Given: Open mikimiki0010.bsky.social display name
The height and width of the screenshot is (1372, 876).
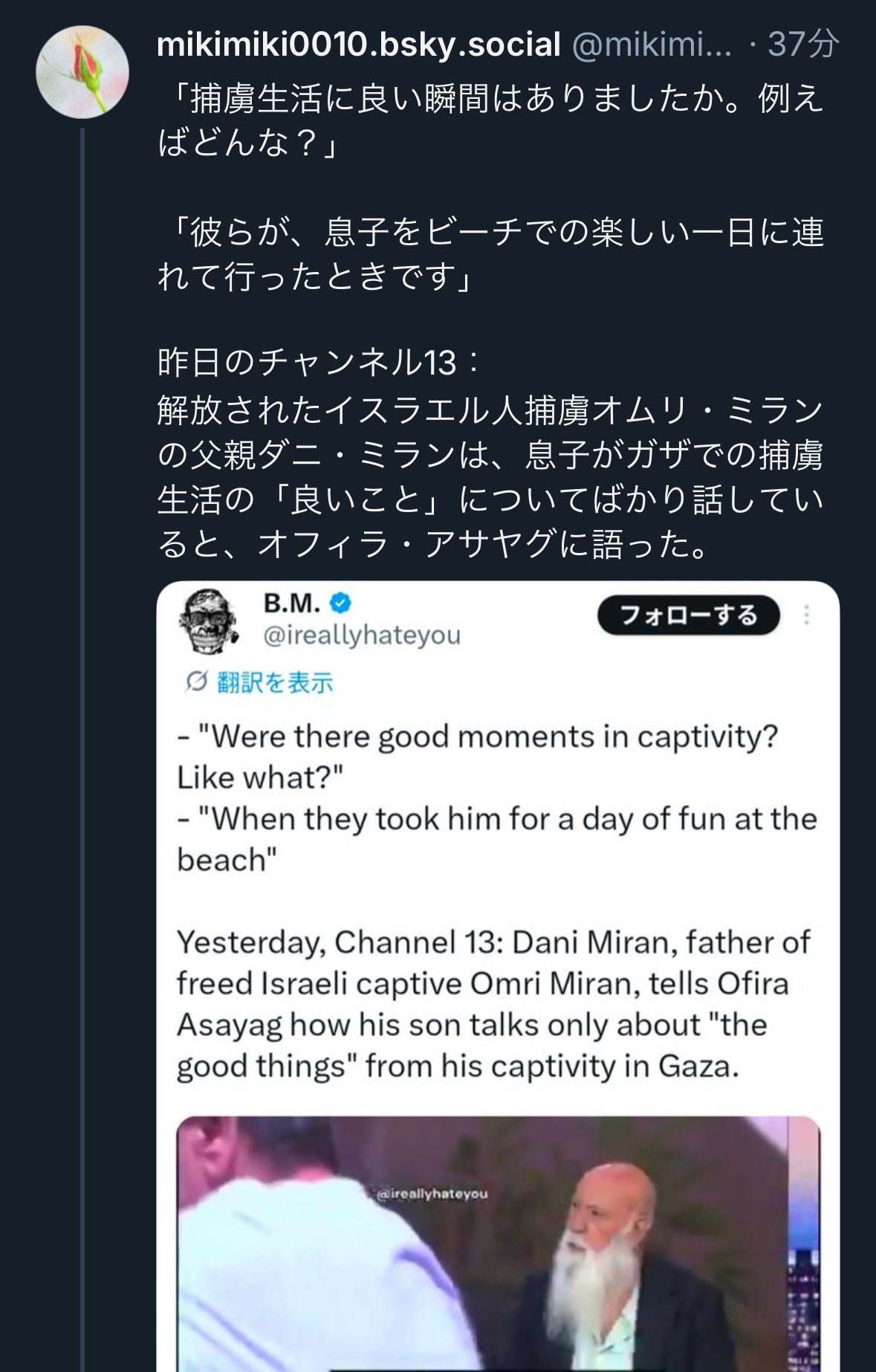Looking at the screenshot, I should pos(359,45).
